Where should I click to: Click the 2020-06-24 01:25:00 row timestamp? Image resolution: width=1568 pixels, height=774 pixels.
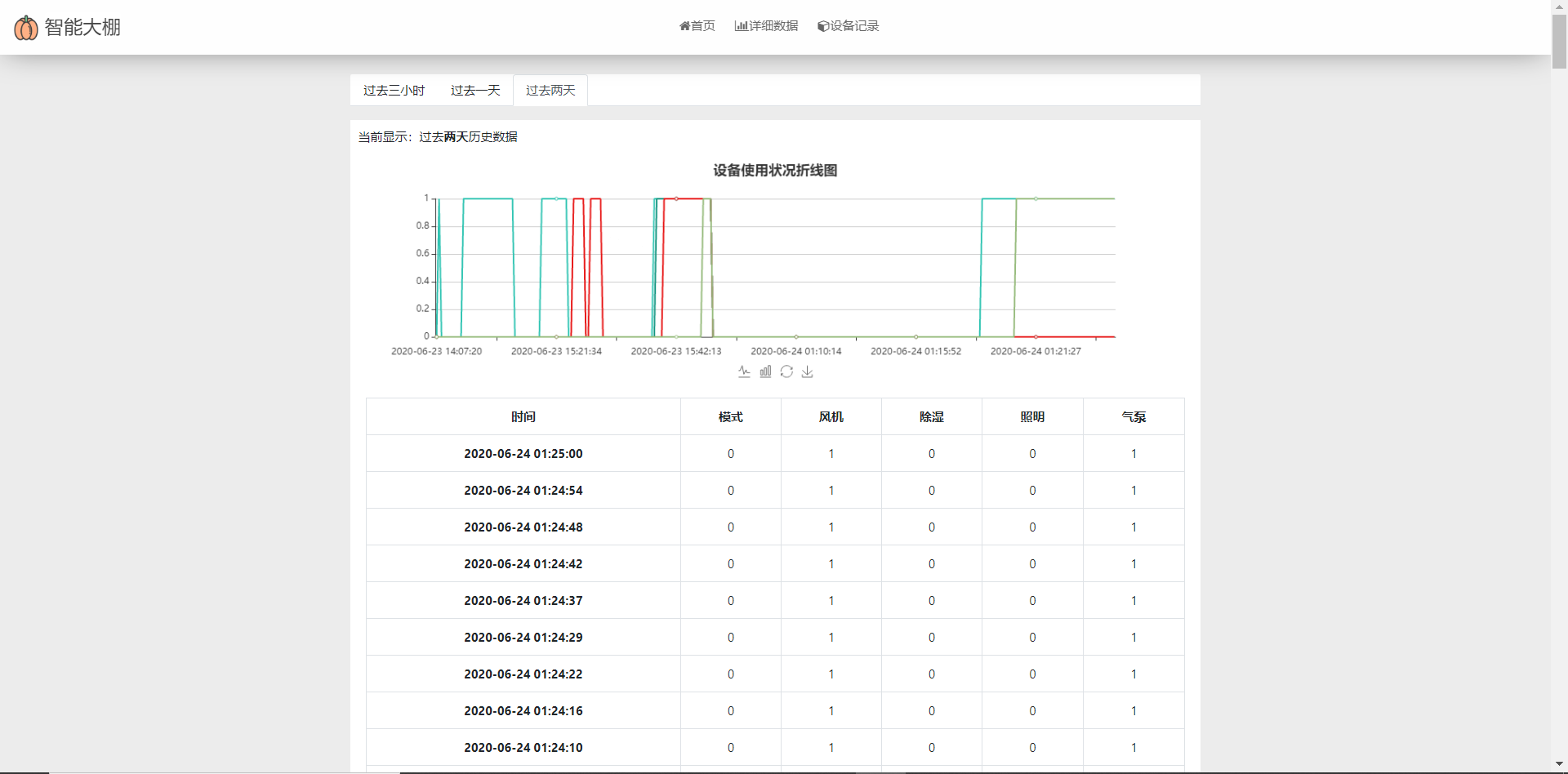coord(523,454)
